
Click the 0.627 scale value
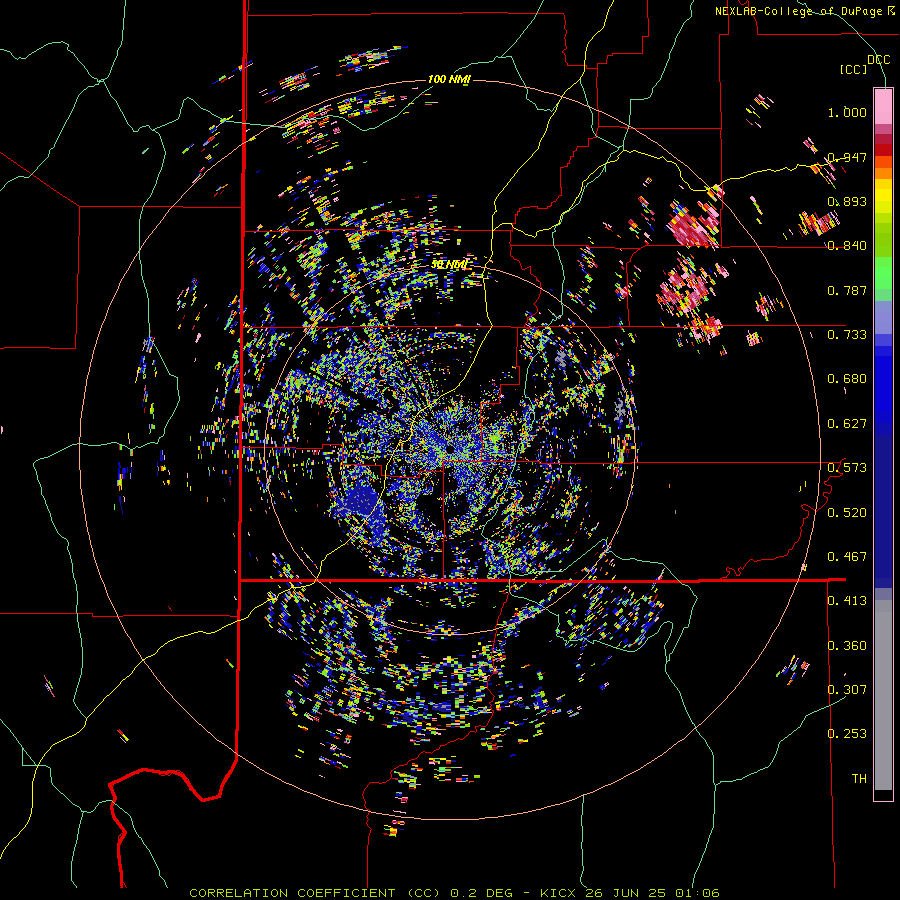coord(847,424)
